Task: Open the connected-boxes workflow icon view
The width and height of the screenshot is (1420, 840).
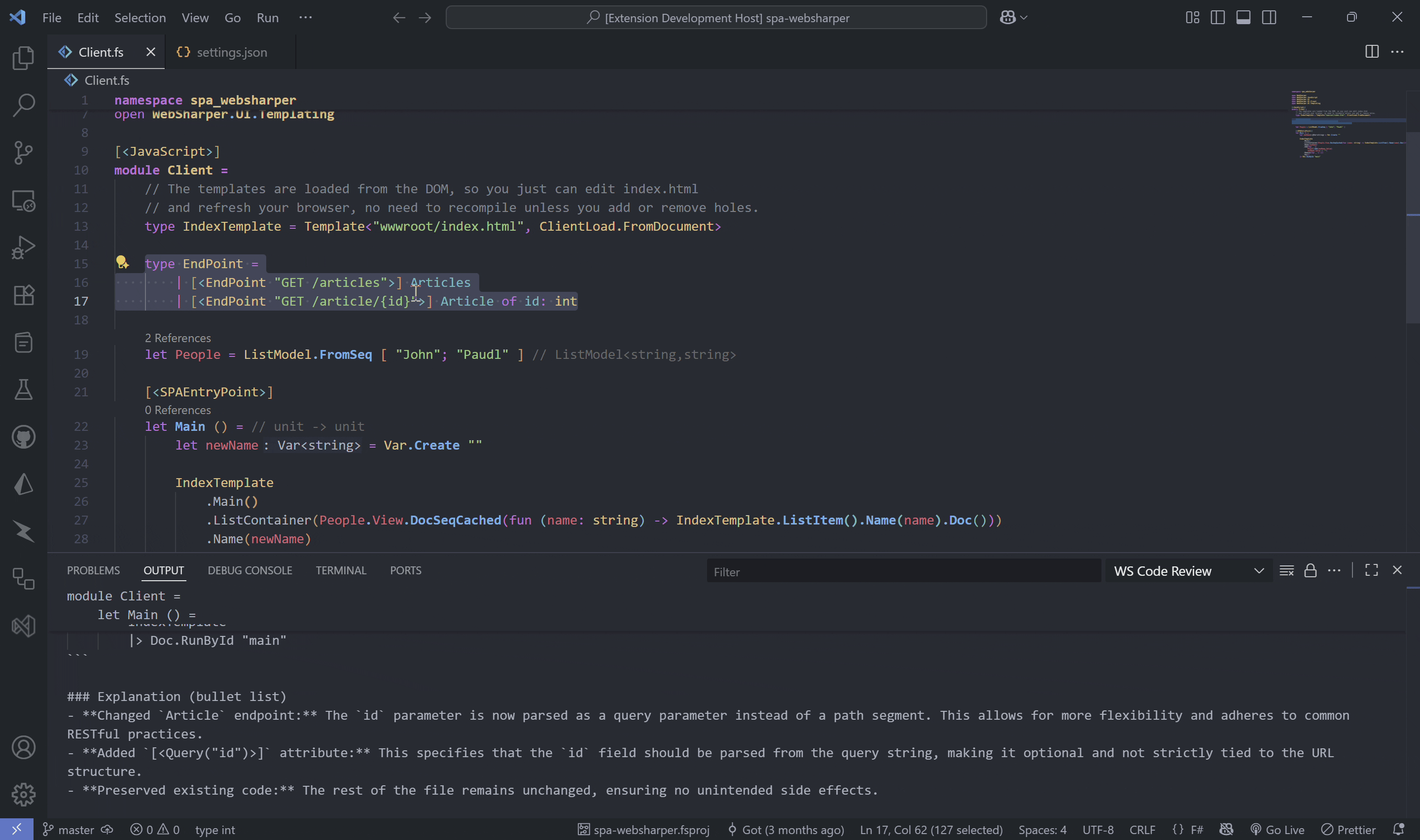Action: (x=23, y=579)
